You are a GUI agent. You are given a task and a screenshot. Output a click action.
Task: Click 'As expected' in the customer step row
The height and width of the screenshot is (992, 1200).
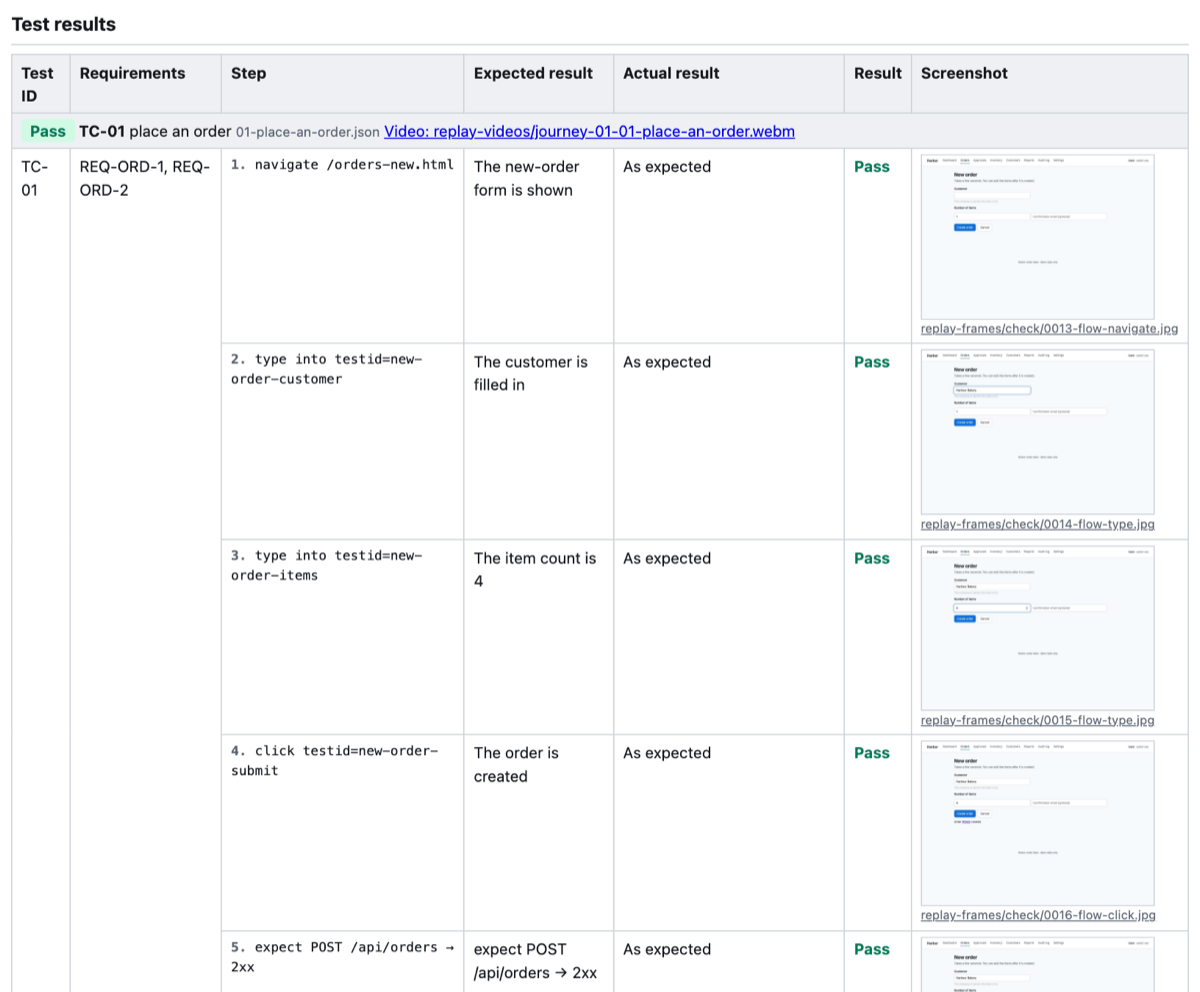point(667,362)
